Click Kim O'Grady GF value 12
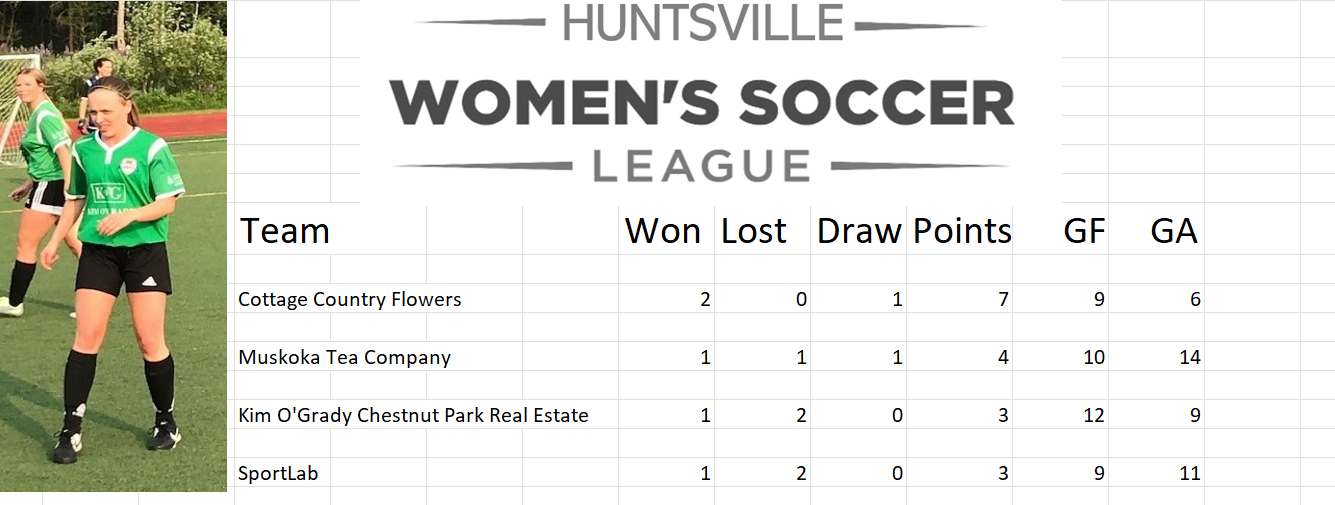1335x505 pixels. (1093, 415)
